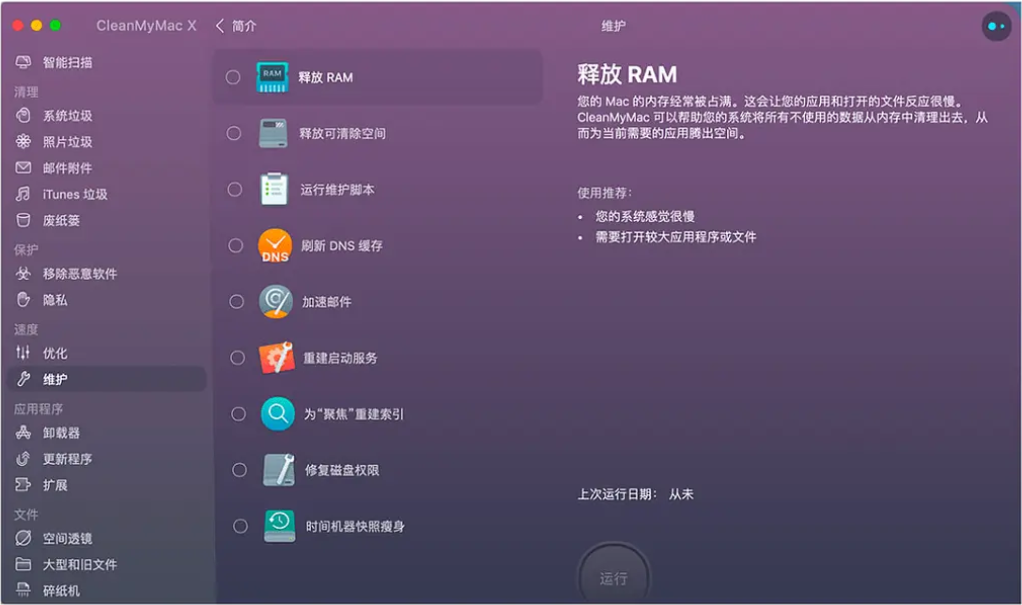1022x605 pixels.
Task: Open 更新程序 module
Action: tap(55, 459)
